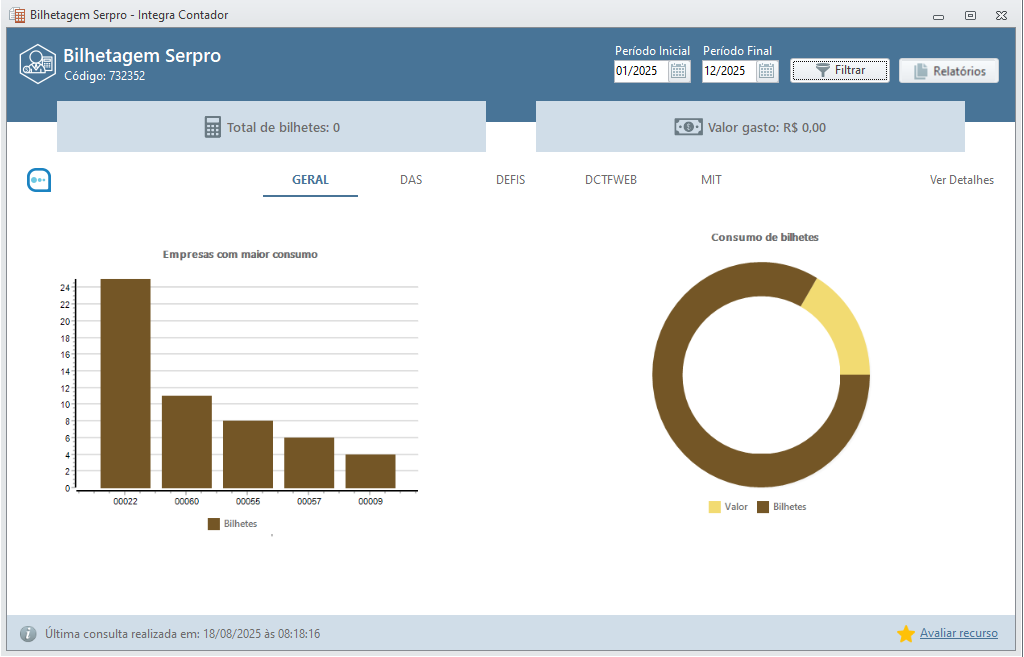Click the info icon in status bar
The width and height of the screenshot is (1024, 657).
[28, 634]
